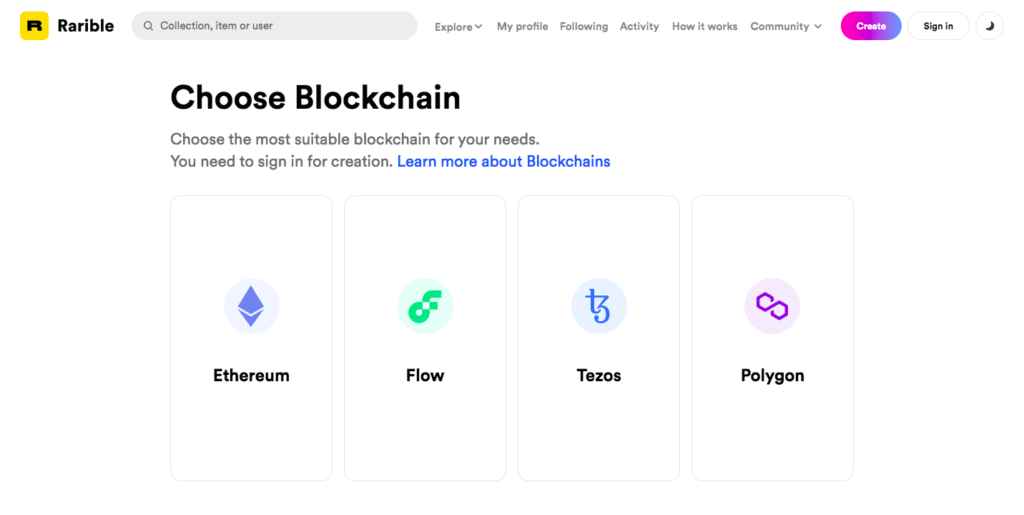Choose the Ethereum card label
The height and width of the screenshot is (515, 1024).
pos(251,376)
